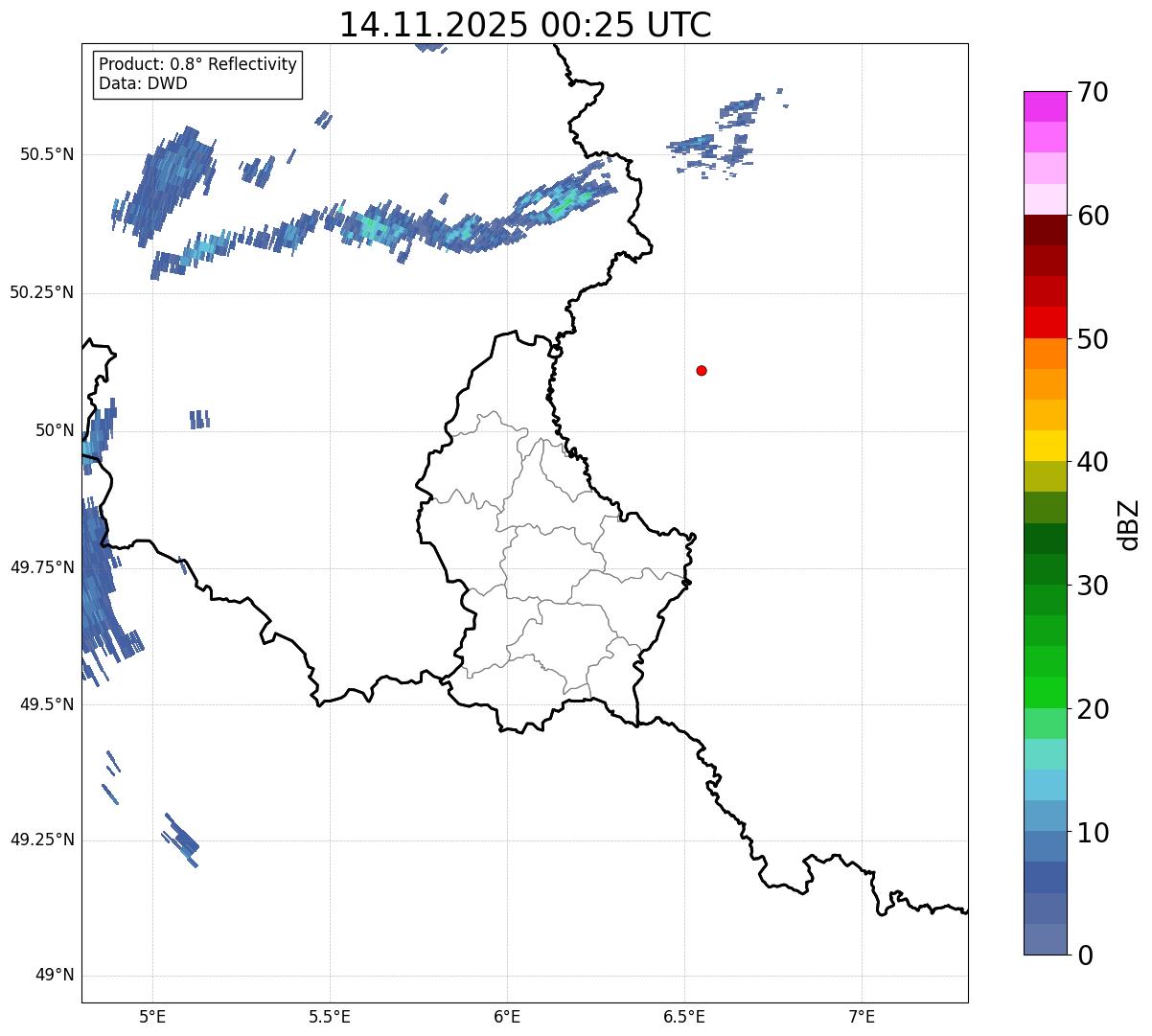Click the 5.5°E longitude label
1152x1036 pixels.
click(330, 1016)
